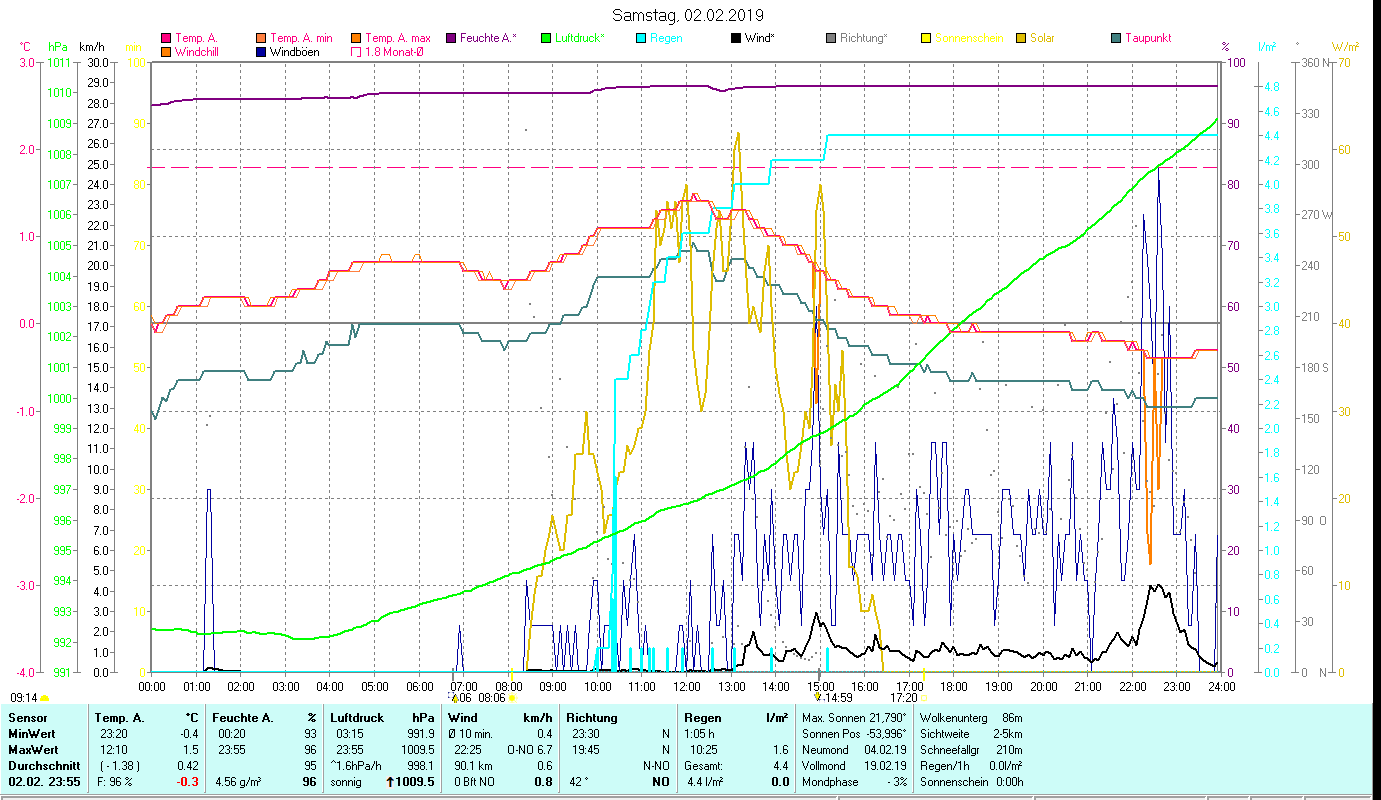Screen dimensions: 1381x800
Task: Select the 18:00 time axis label
Action: (954, 687)
